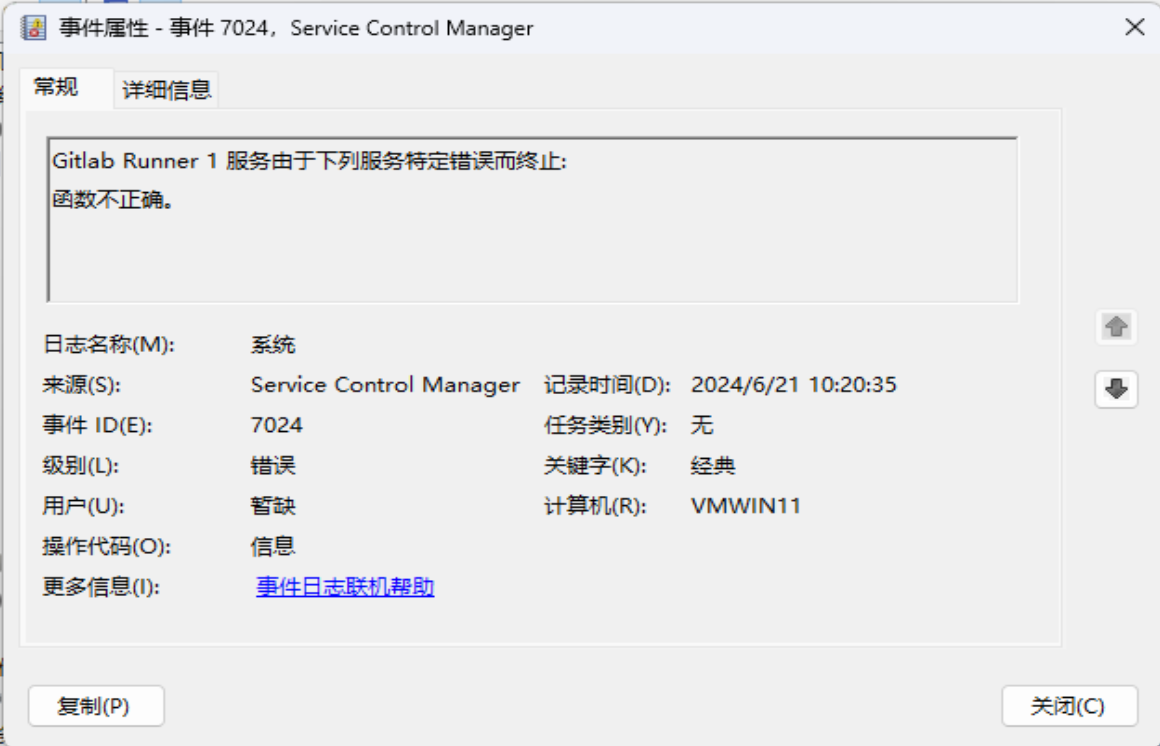1160x746 pixels.
Task: Open the 详细信息 tab
Action: coord(167,90)
